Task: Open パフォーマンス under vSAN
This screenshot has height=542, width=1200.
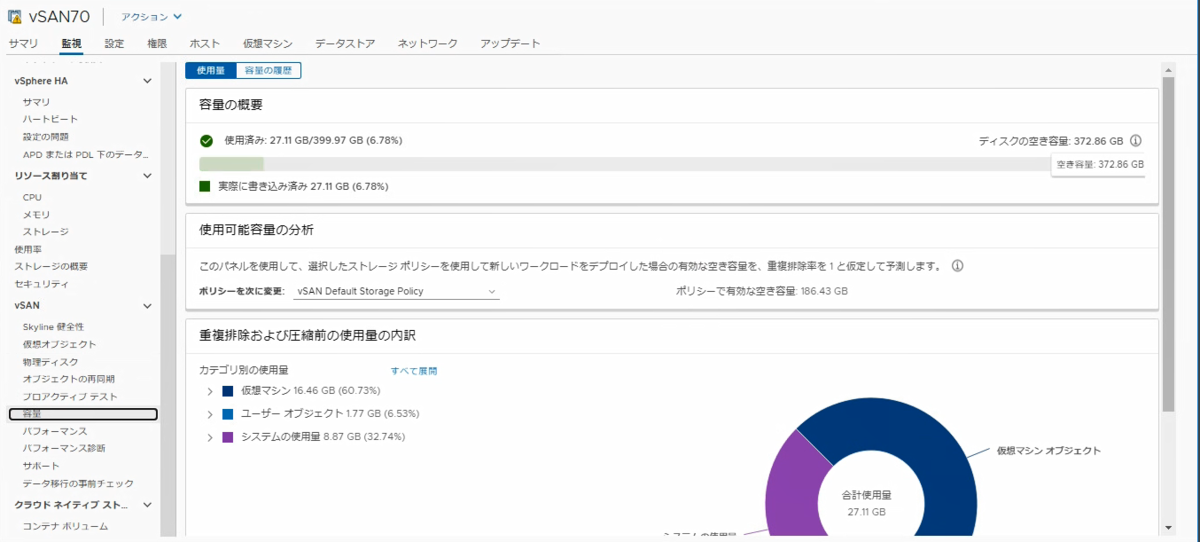Action: coord(55,431)
